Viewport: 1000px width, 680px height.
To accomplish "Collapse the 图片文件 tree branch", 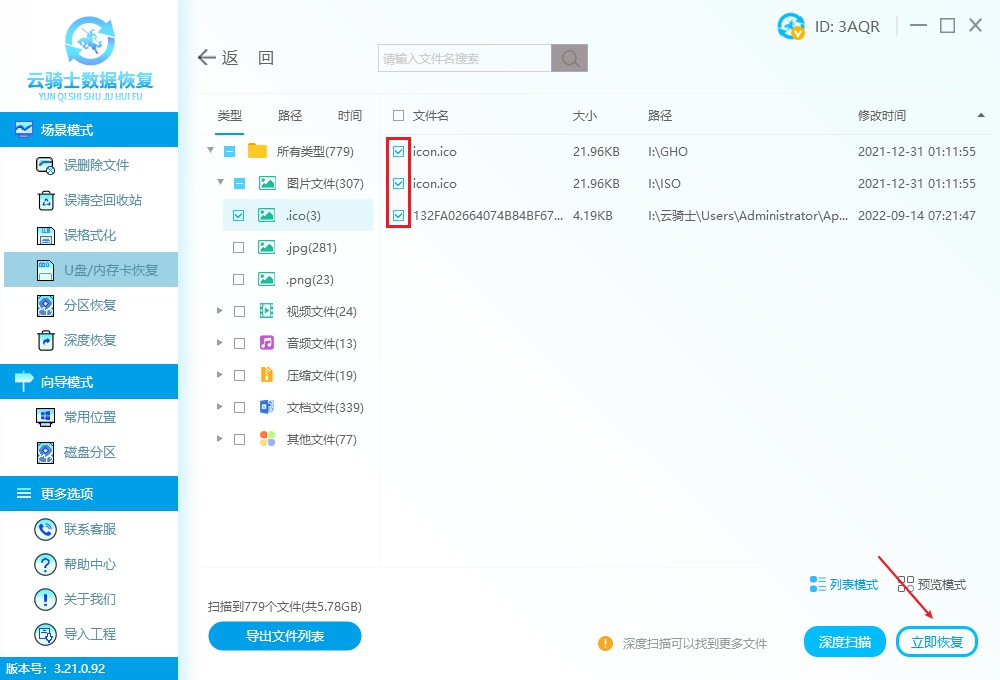I will (220, 183).
